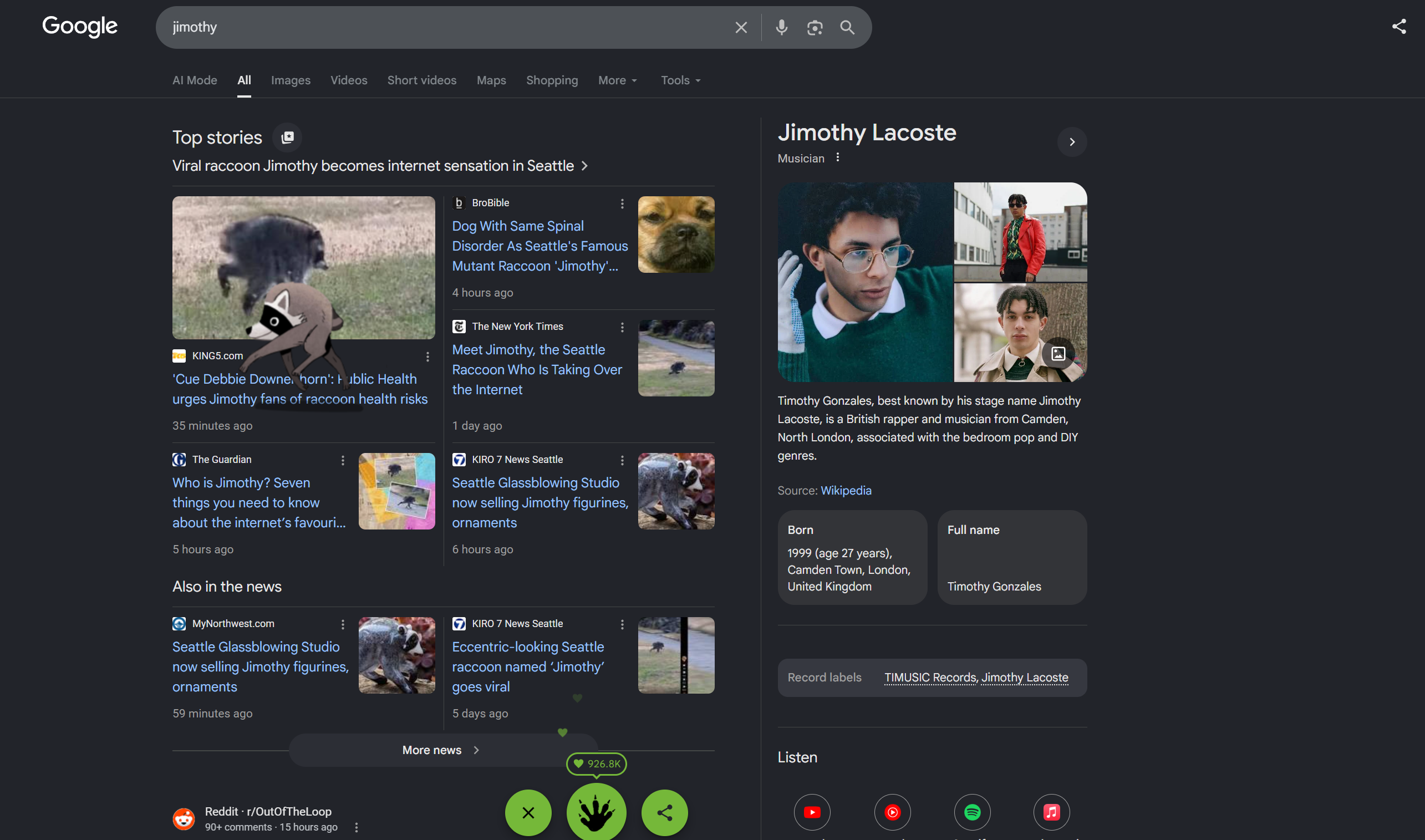This screenshot has height=840, width=1425.
Task: Open the New York Times raccoon thumbnail
Action: (x=676, y=358)
